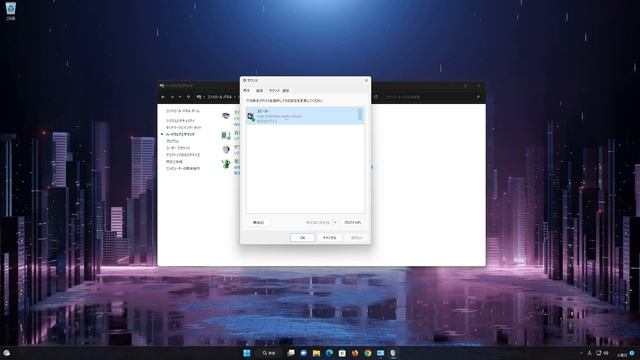Open the notification center icon

[632, 353]
